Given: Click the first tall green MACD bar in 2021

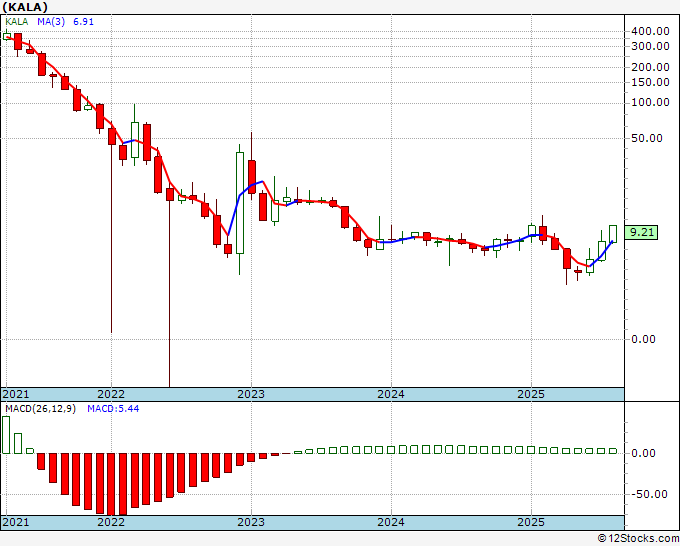Looking at the screenshot, I should (6, 435).
